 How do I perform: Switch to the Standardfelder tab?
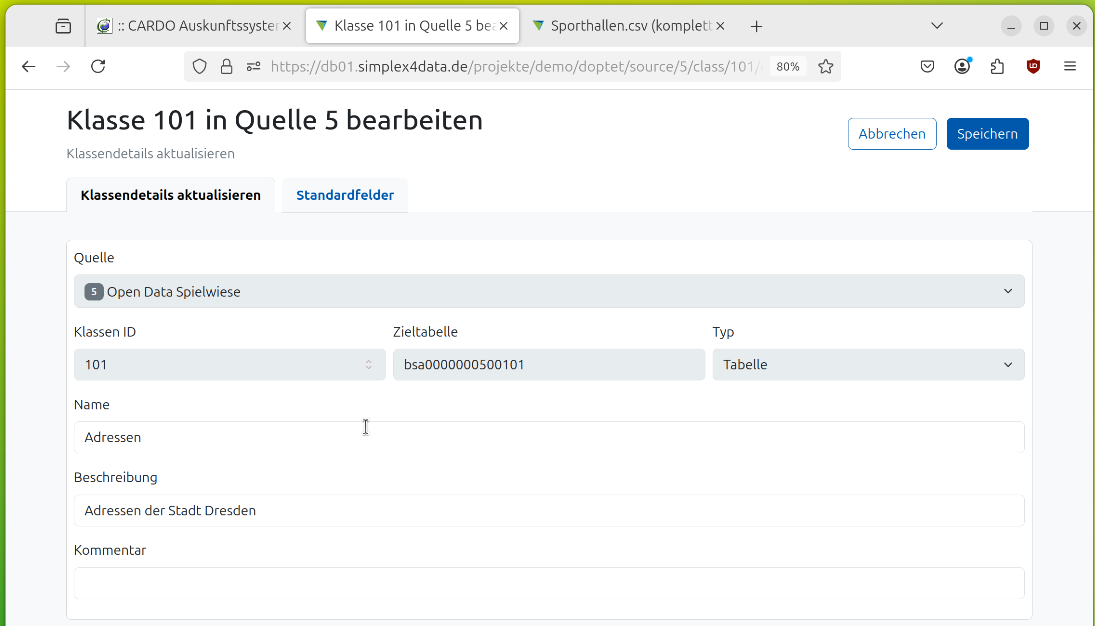click(345, 195)
